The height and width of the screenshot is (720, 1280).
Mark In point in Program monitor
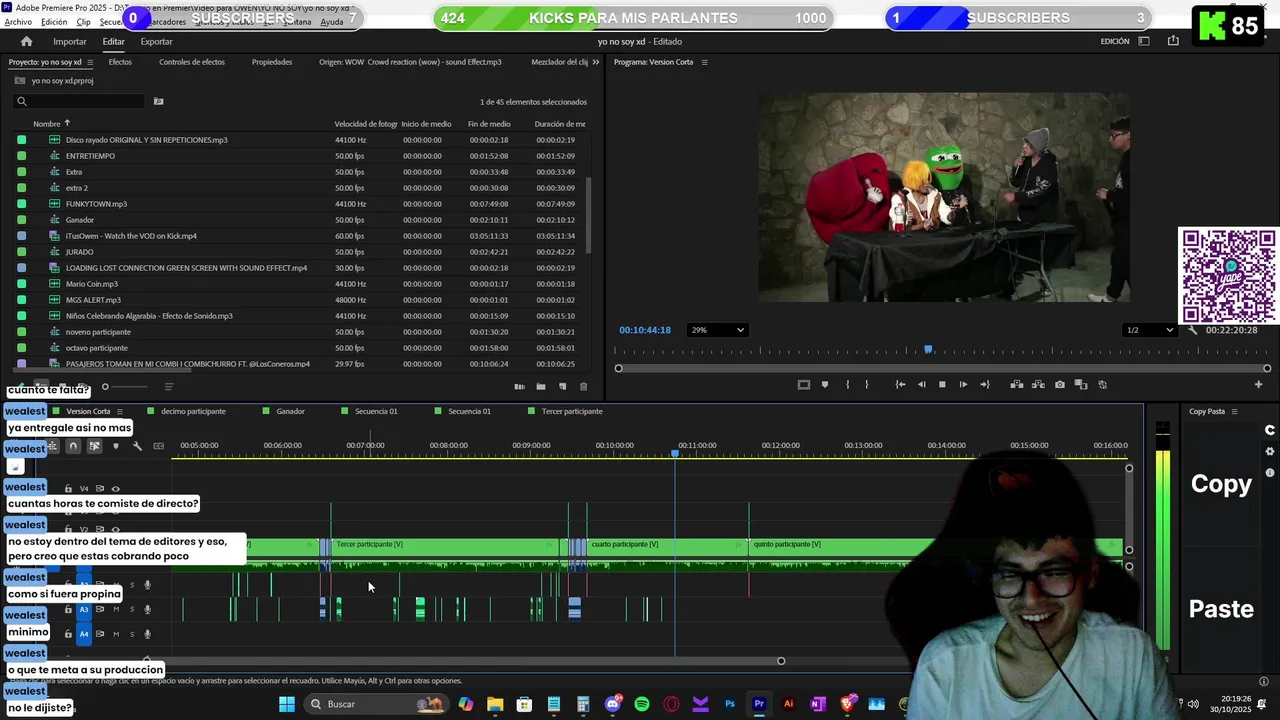click(x=847, y=385)
